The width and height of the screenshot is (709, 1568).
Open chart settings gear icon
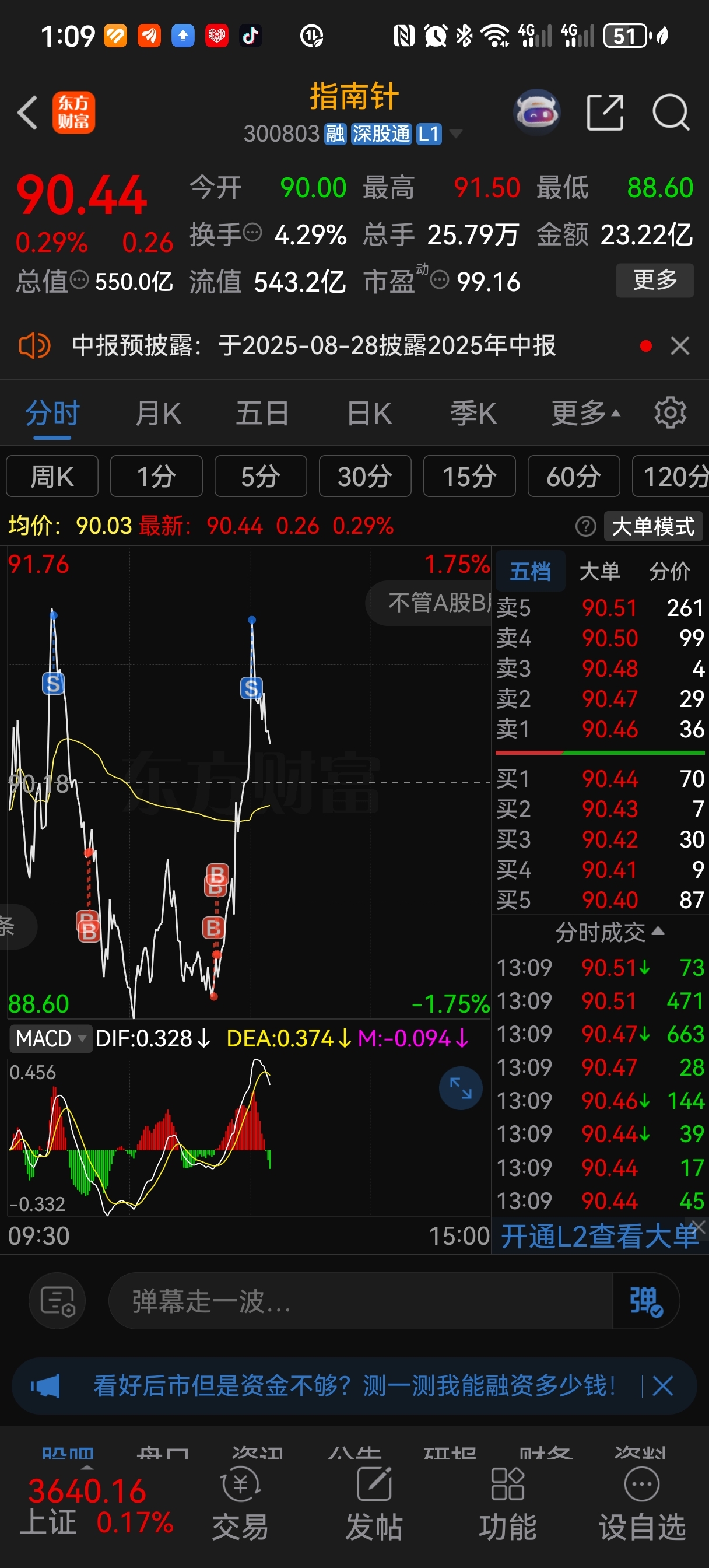pyautogui.click(x=670, y=412)
